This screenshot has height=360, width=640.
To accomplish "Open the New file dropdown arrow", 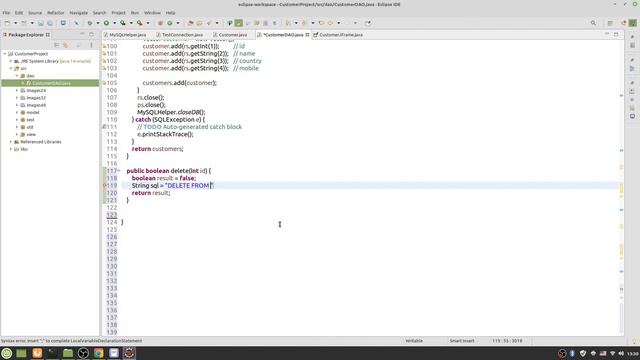I will (x=15, y=23).
